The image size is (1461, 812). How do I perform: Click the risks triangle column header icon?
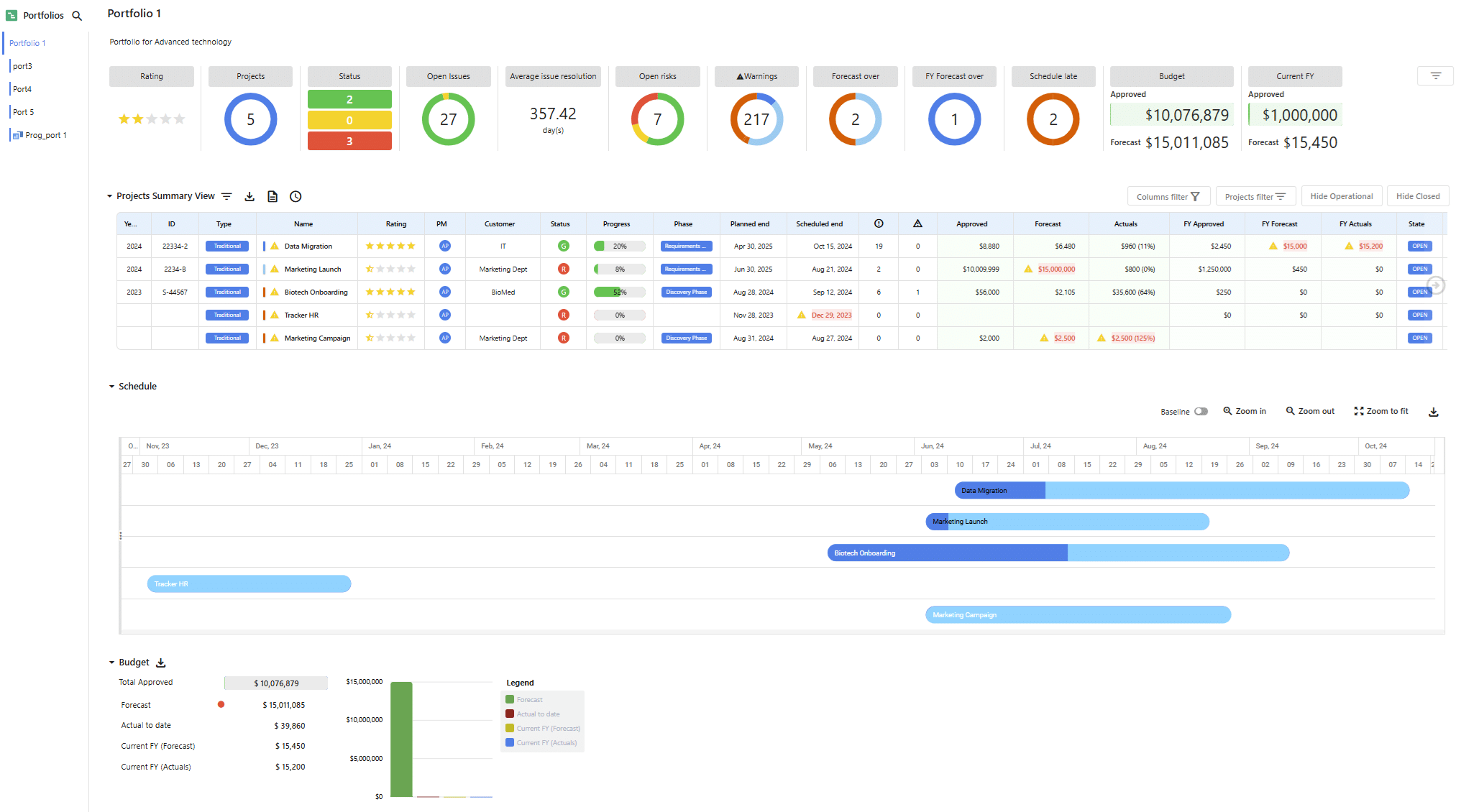(x=917, y=223)
